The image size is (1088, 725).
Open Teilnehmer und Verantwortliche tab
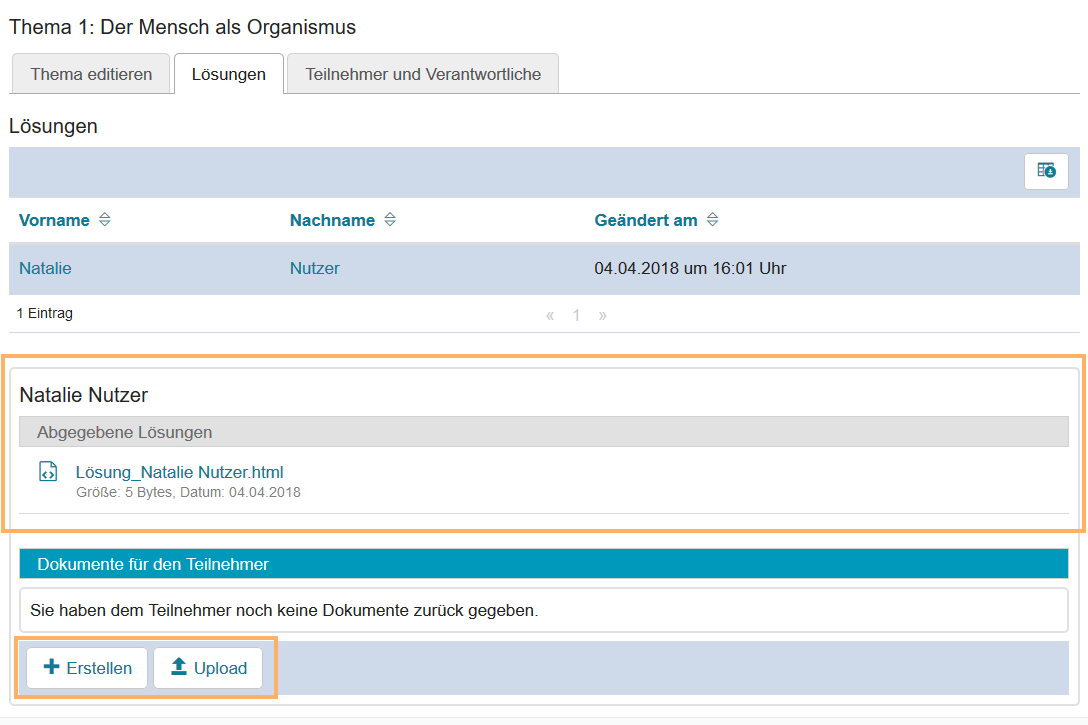click(x=423, y=74)
